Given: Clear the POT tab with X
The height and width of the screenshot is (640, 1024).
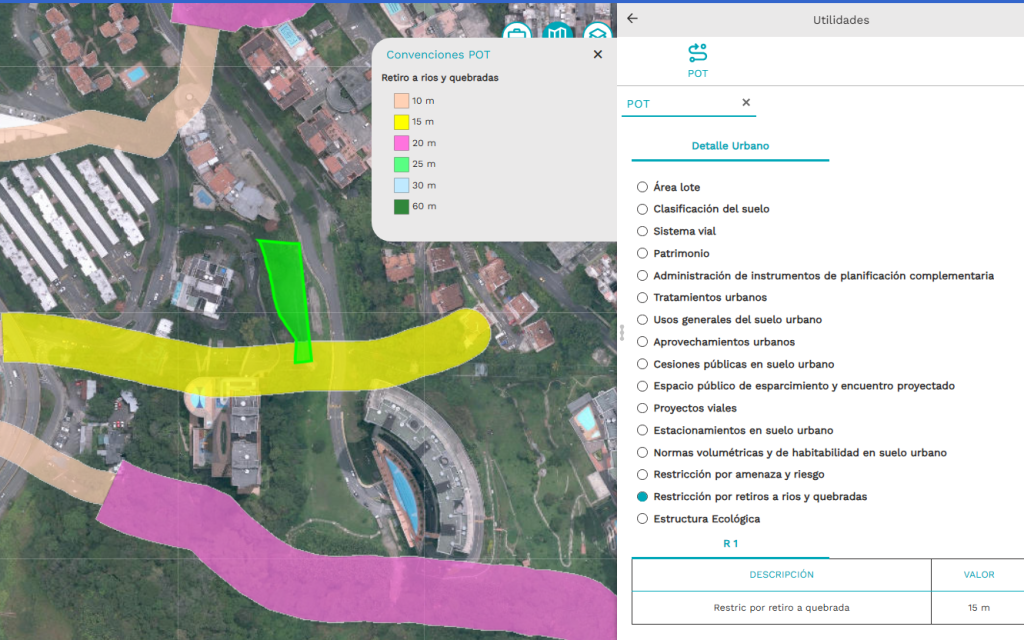Looking at the screenshot, I should tap(746, 103).
